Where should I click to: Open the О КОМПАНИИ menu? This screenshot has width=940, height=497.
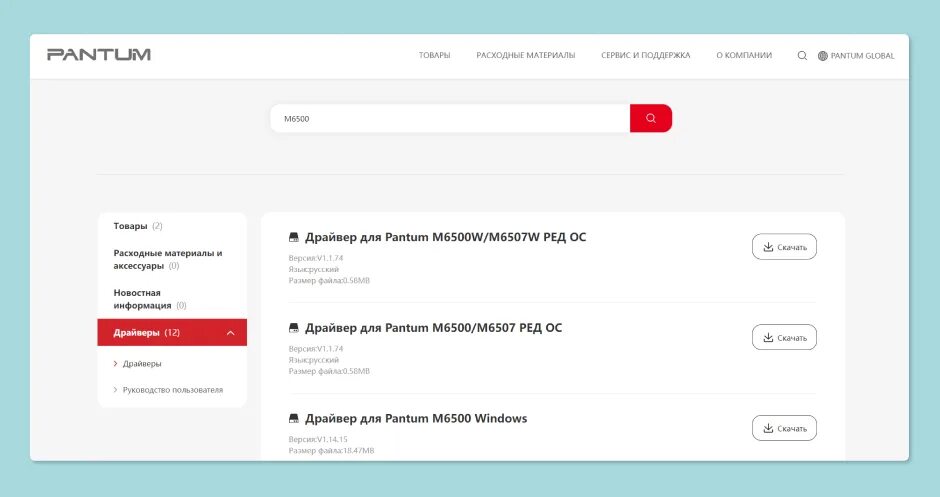(x=744, y=55)
